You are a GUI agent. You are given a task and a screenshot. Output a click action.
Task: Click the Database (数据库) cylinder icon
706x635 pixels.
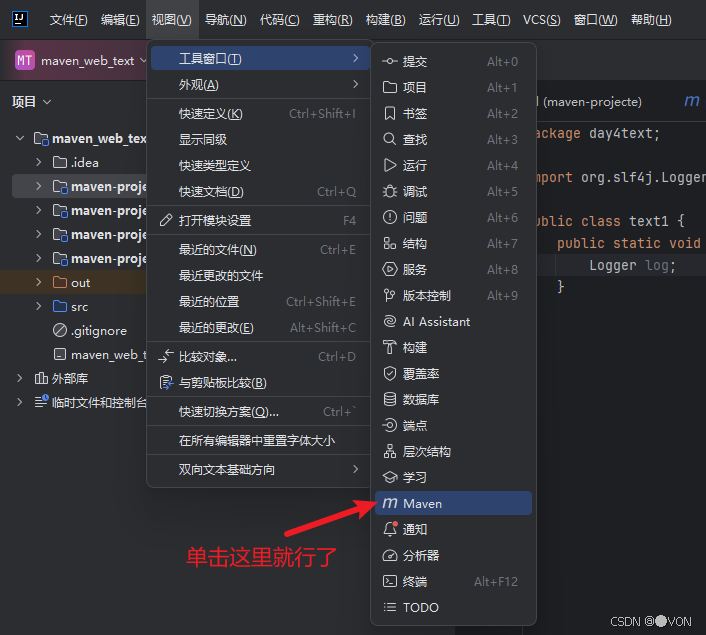click(x=389, y=399)
